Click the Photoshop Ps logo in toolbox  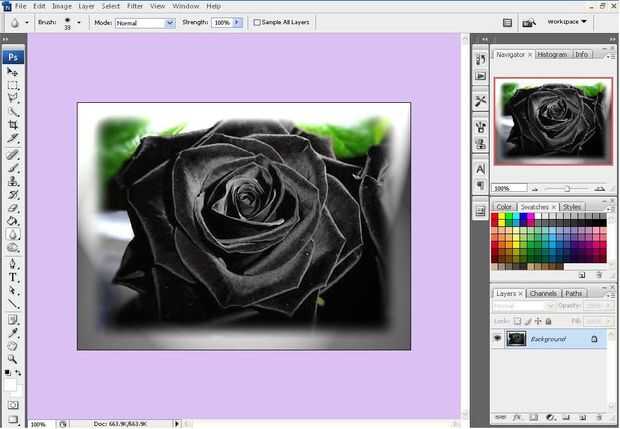click(13, 57)
